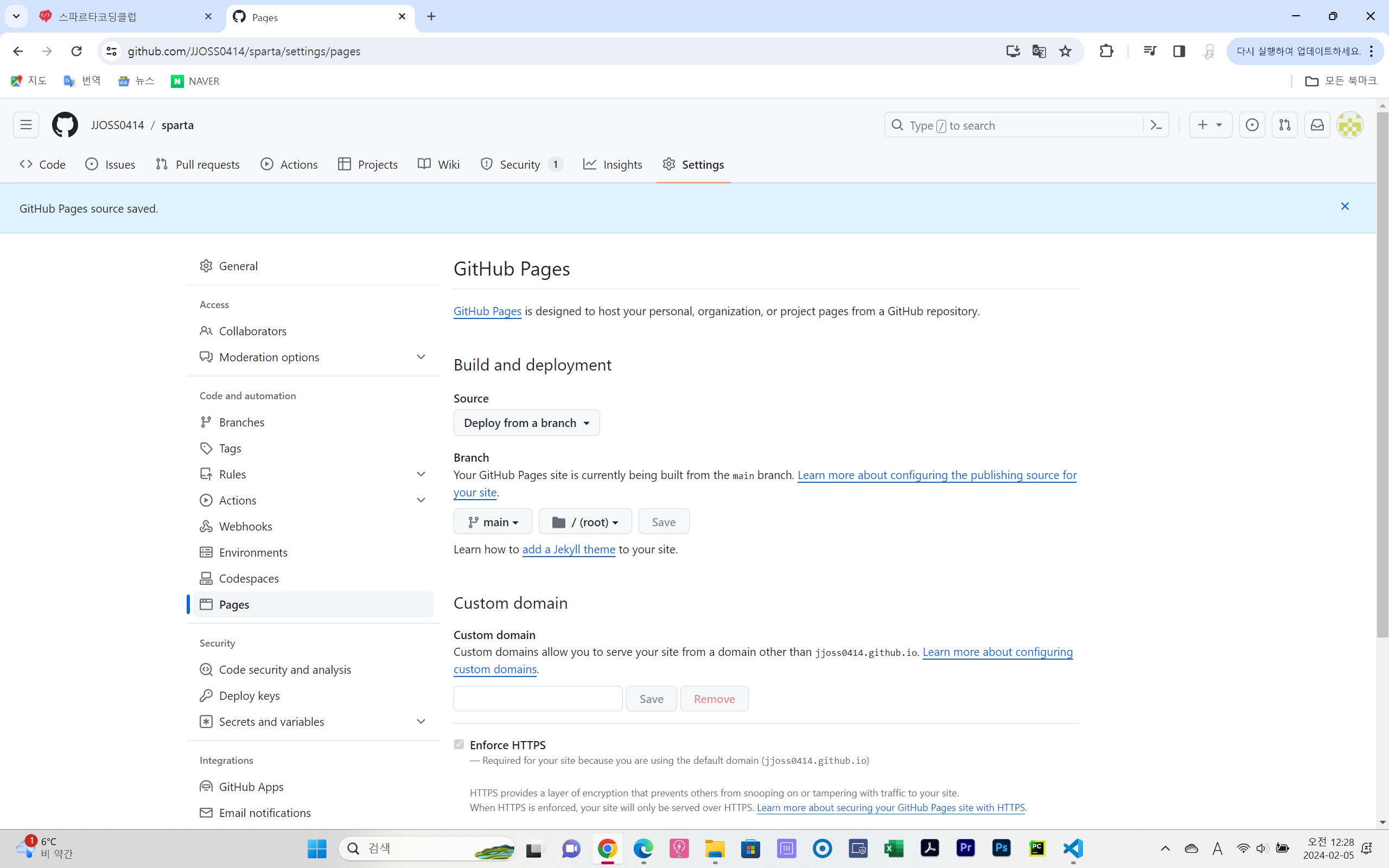This screenshot has width=1389, height=868.
Task: Switch to the Code tab
Action: coord(42,164)
